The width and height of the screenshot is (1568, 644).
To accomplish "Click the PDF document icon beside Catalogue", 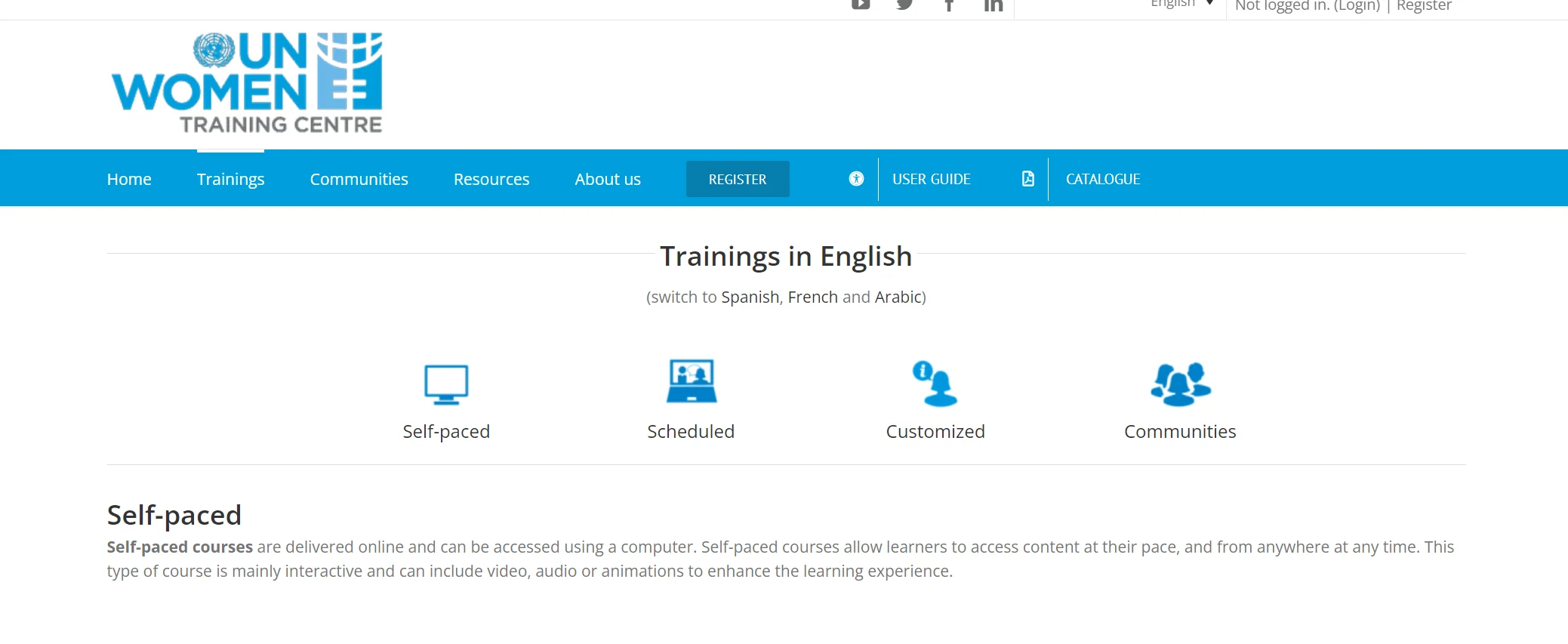I will [1027, 179].
